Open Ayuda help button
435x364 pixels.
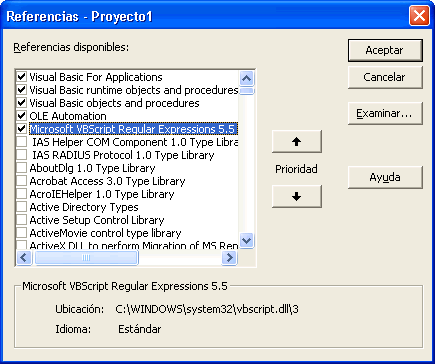click(385, 177)
